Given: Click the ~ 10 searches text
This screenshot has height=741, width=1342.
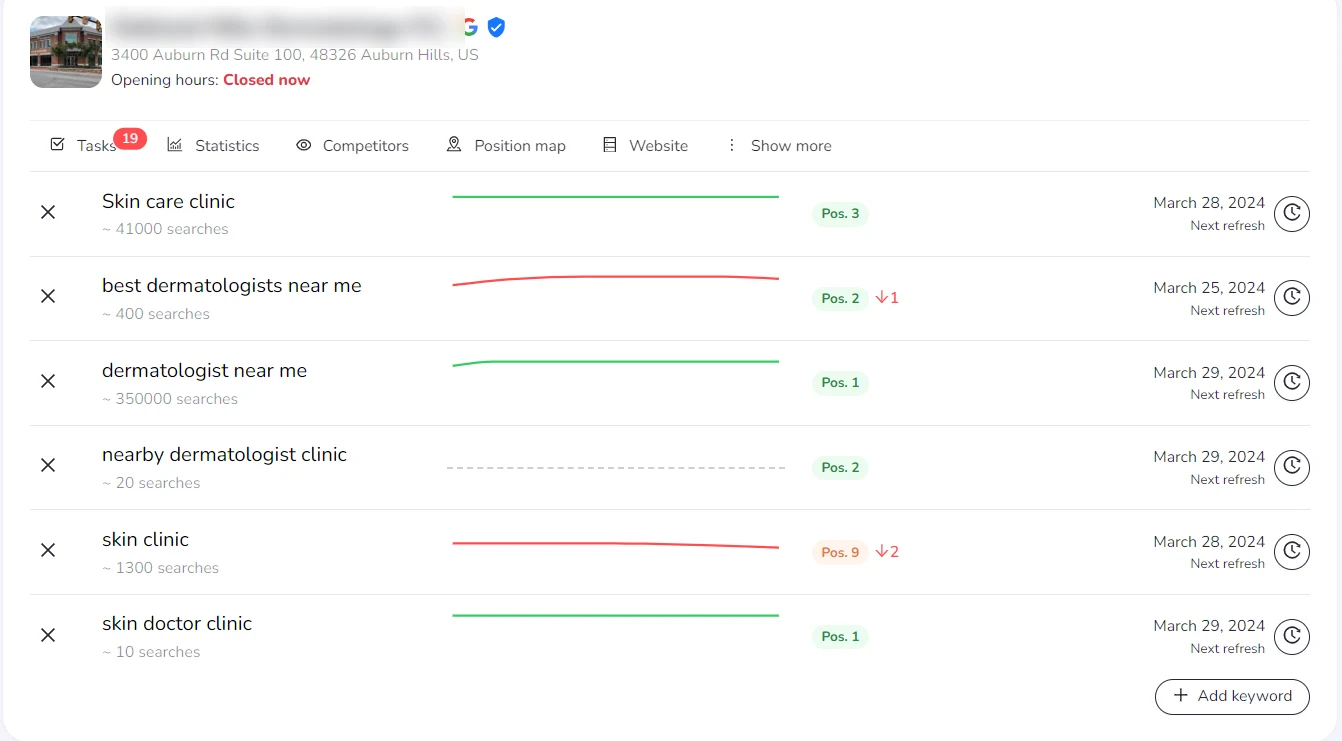Looking at the screenshot, I should point(151,652).
